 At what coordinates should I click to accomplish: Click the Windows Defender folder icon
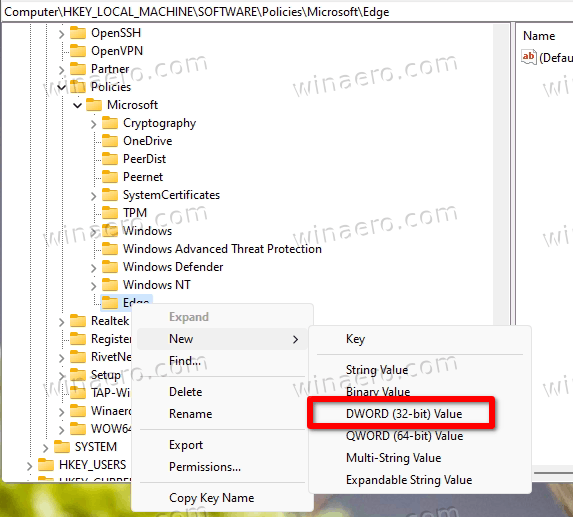(x=110, y=267)
